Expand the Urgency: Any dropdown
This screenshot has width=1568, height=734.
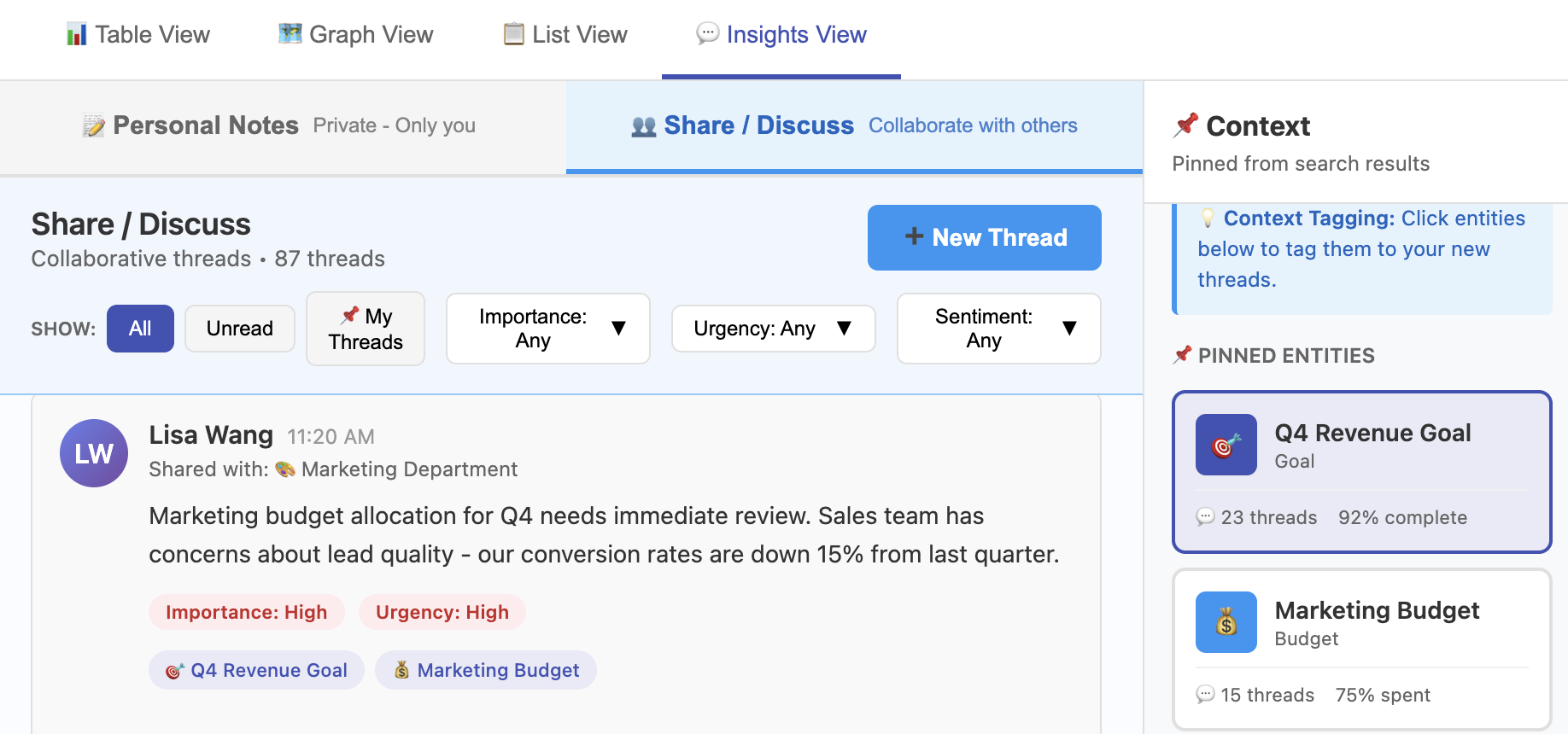coord(773,329)
